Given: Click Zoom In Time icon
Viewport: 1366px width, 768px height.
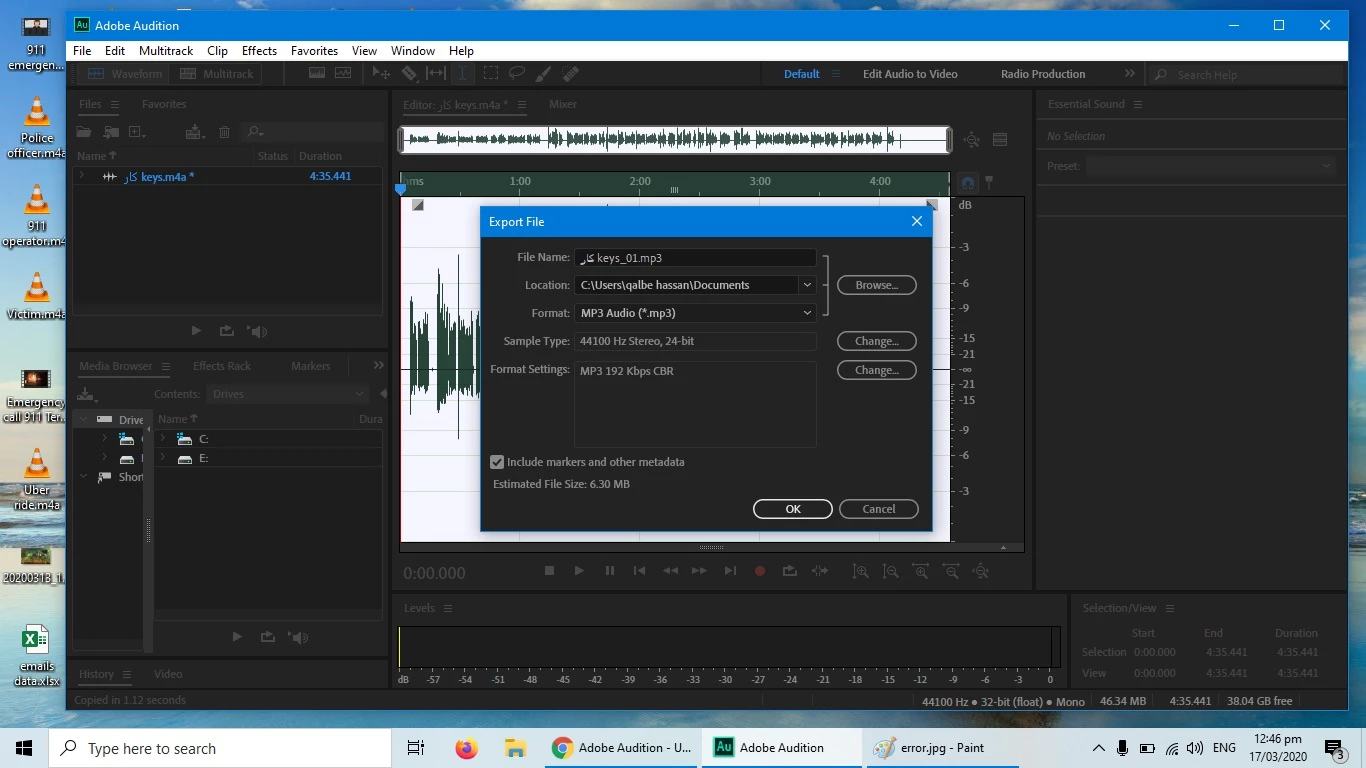Looking at the screenshot, I should pos(920,571).
